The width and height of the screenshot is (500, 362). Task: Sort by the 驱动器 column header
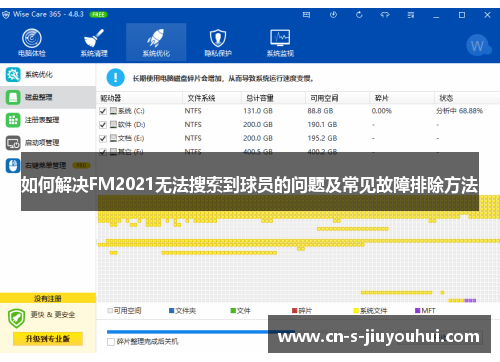coord(140,98)
